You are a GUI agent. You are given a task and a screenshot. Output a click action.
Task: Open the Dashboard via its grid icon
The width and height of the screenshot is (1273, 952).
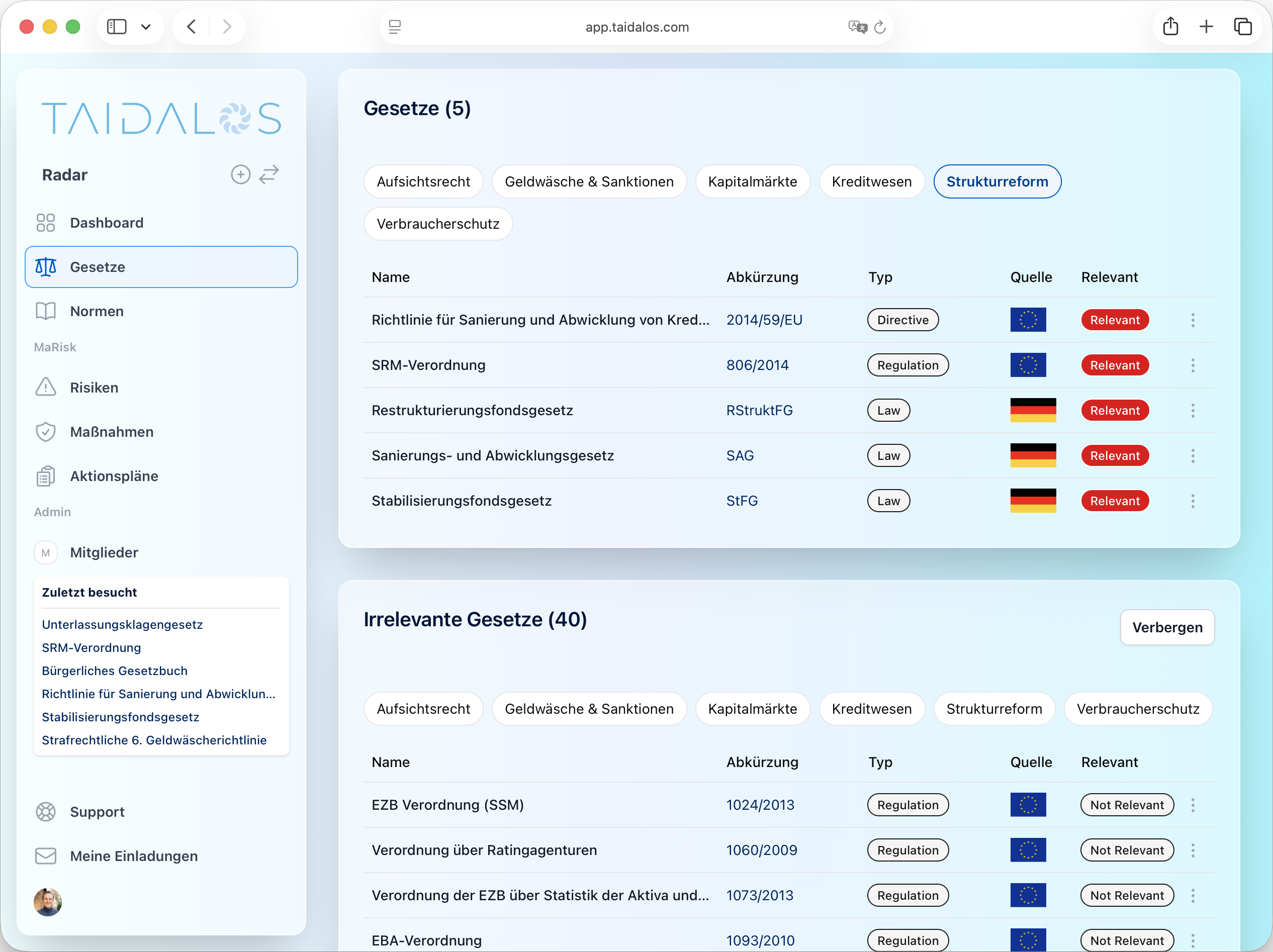coord(46,223)
